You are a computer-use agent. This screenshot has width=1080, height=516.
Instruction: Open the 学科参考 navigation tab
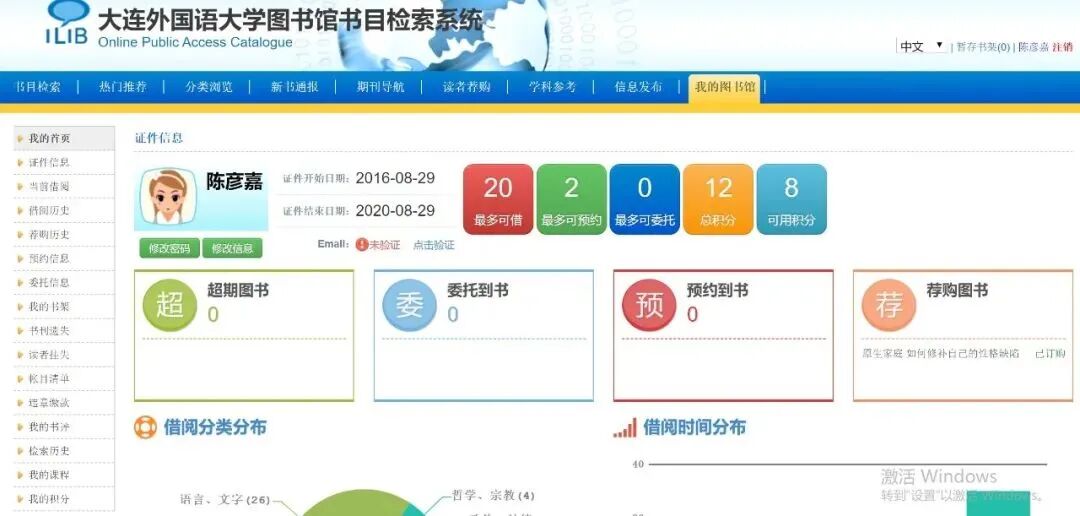(552, 87)
